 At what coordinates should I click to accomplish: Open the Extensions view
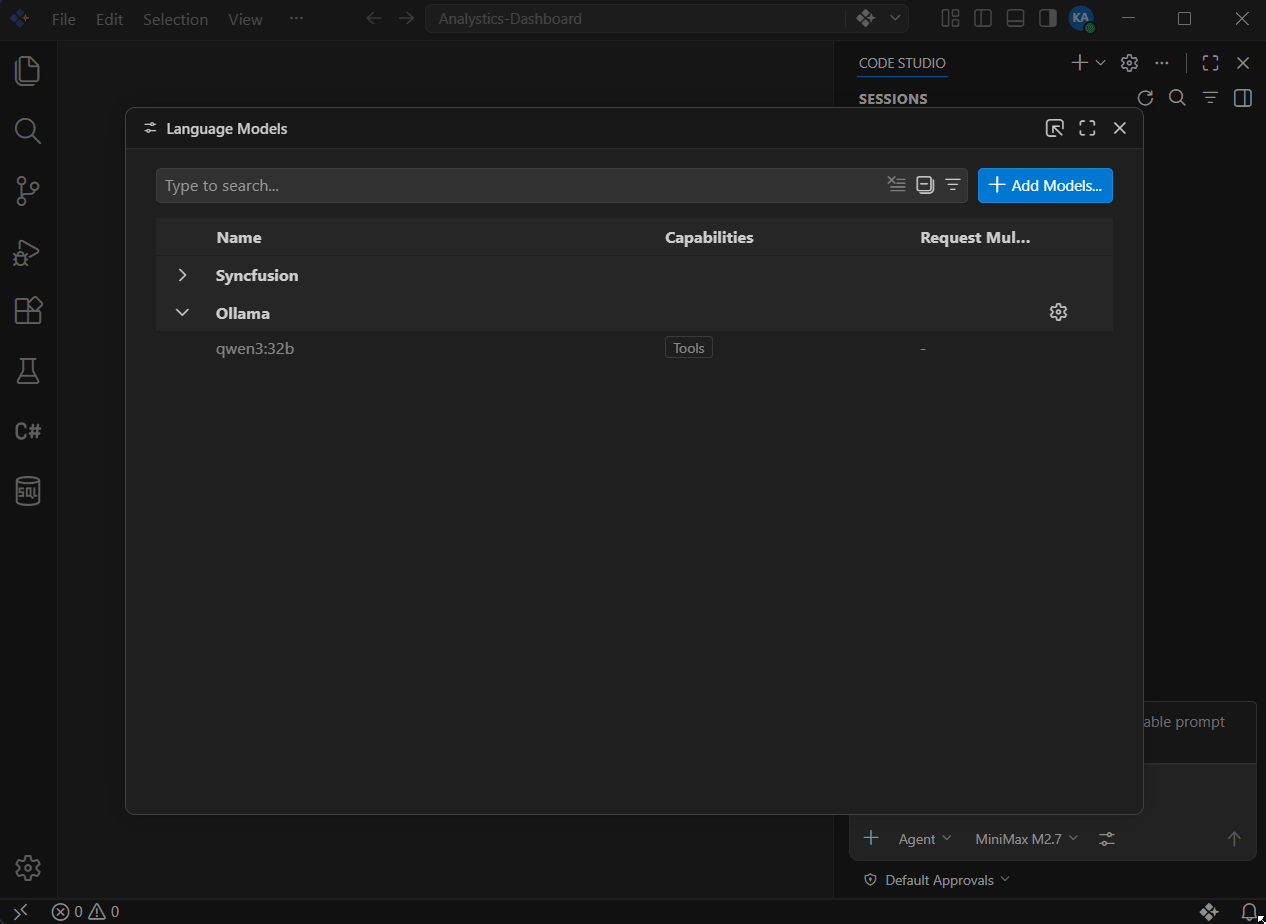point(28,311)
